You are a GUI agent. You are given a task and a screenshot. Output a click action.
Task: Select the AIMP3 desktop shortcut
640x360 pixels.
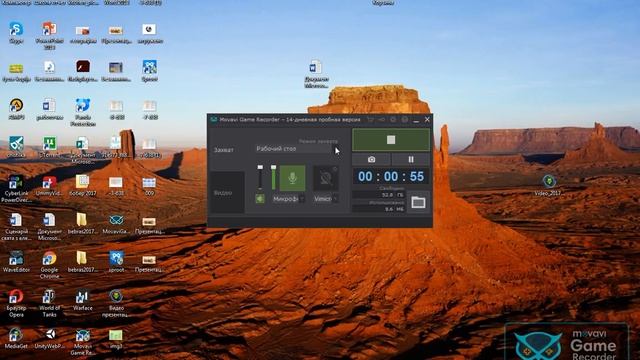pos(16,109)
